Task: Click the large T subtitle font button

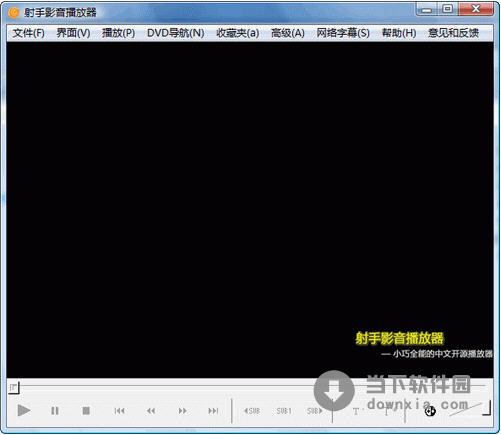Action: pos(356,411)
